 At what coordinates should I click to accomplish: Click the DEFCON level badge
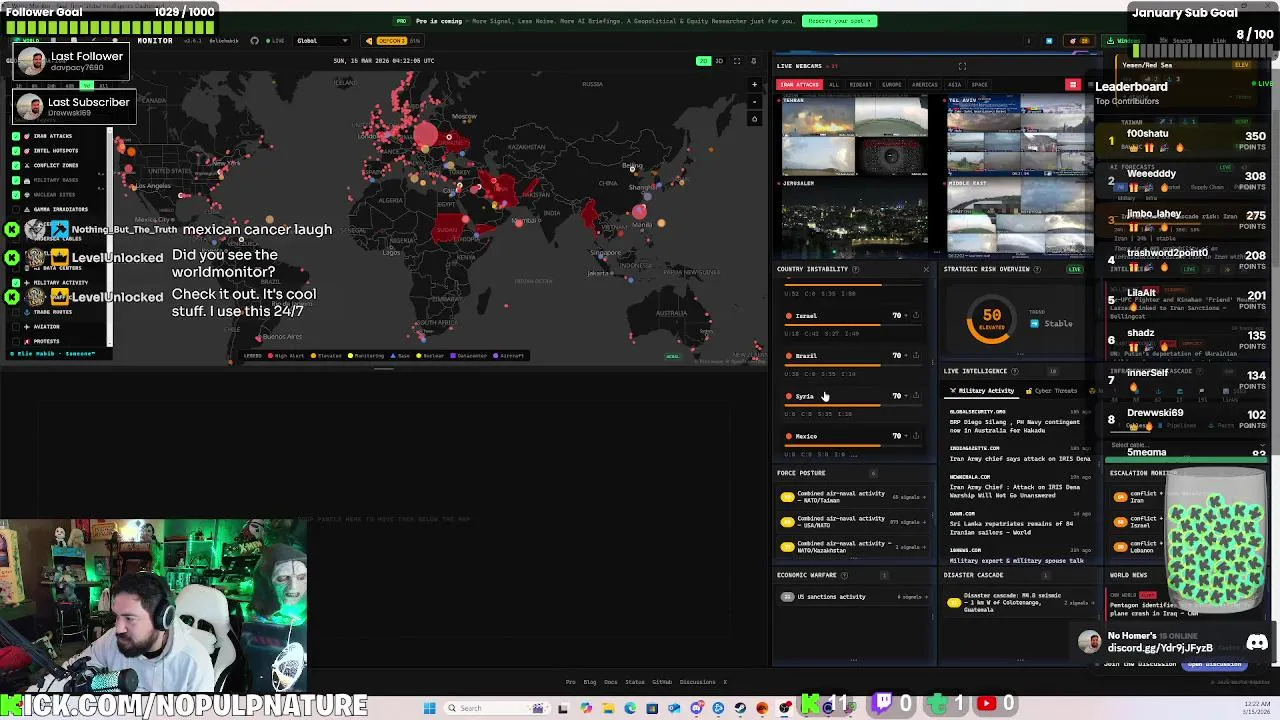[x=391, y=41]
